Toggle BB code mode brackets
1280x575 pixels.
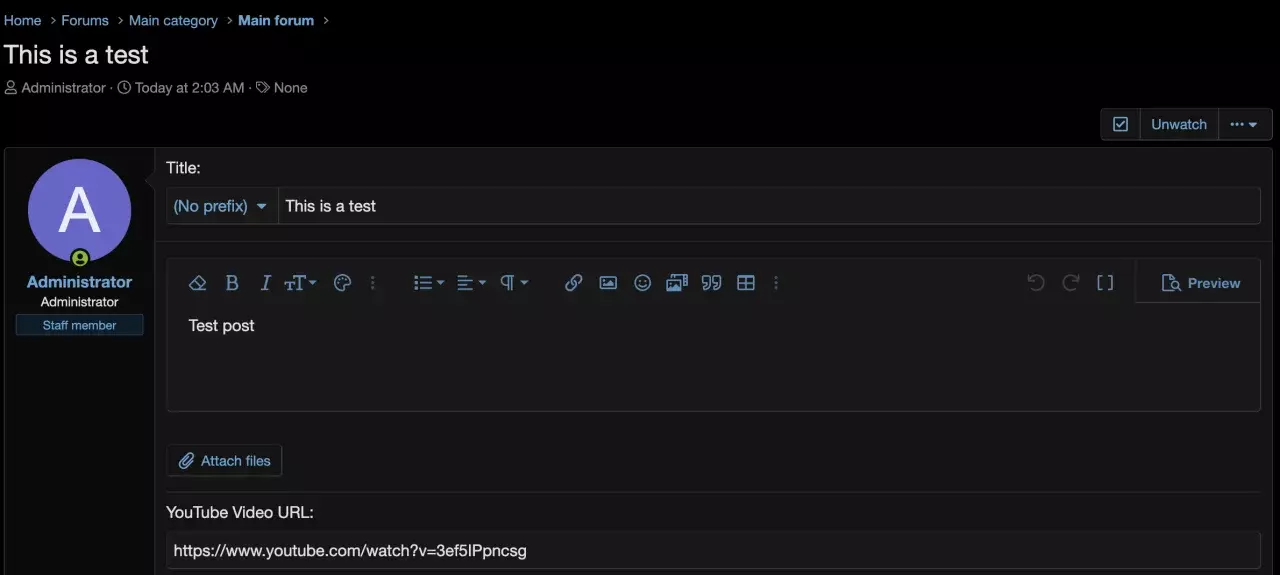(x=1105, y=283)
